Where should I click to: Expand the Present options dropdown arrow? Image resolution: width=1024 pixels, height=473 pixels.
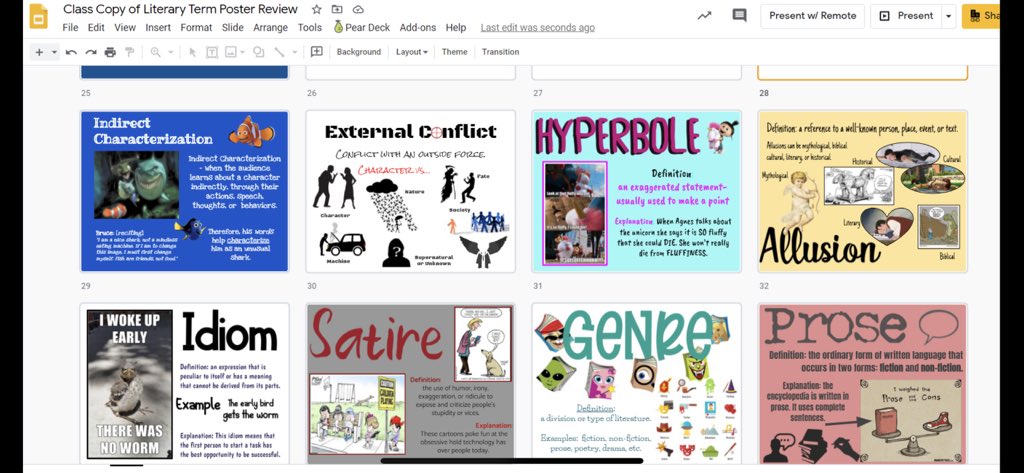tap(948, 16)
